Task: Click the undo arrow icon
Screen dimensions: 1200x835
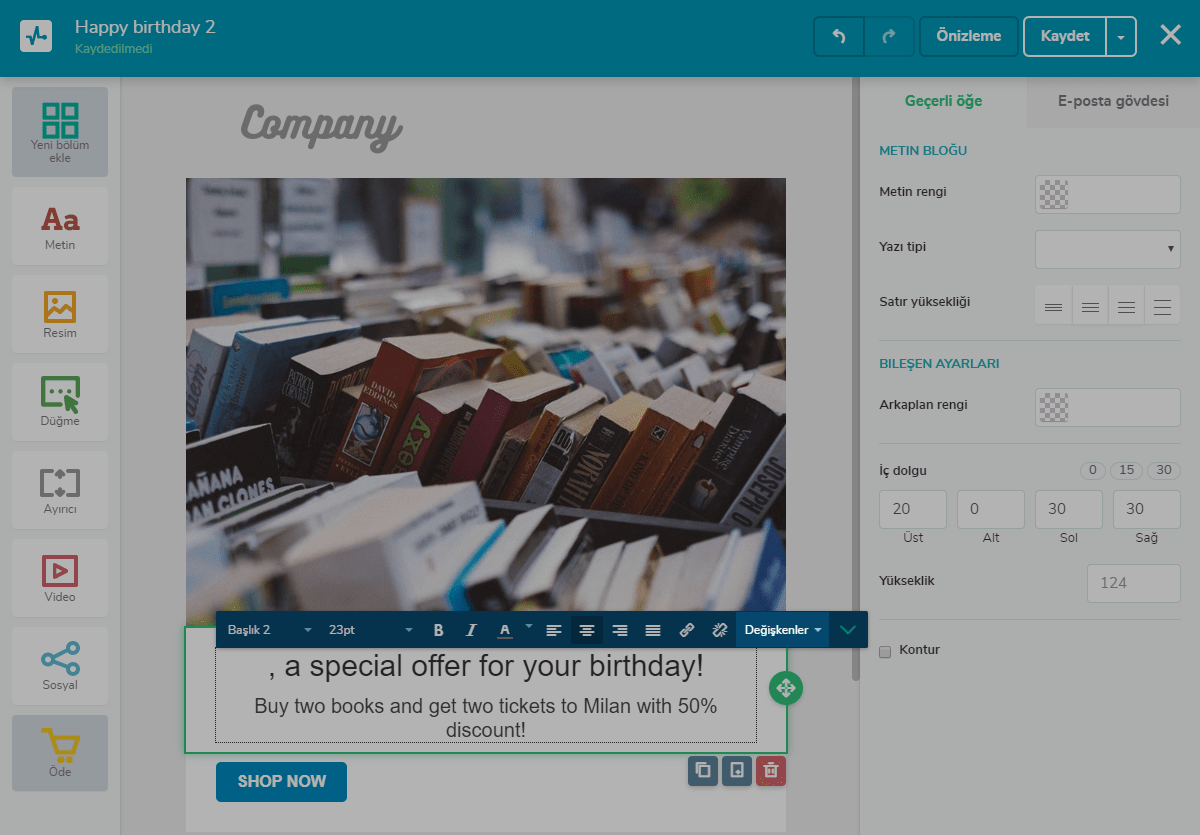Action: pyautogui.click(x=839, y=36)
